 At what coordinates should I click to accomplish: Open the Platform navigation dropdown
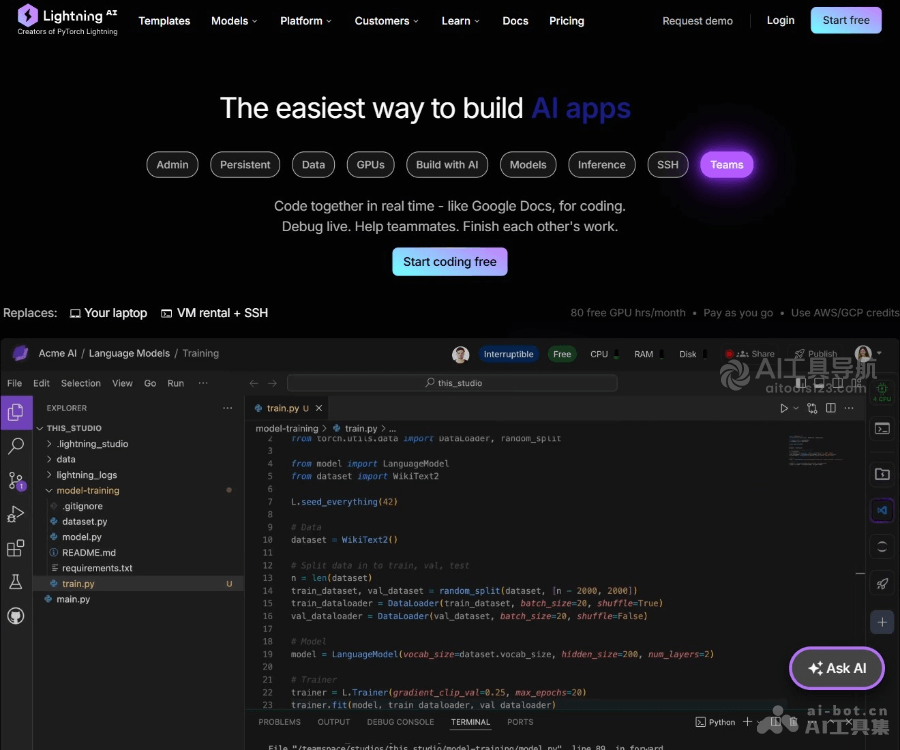306,21
